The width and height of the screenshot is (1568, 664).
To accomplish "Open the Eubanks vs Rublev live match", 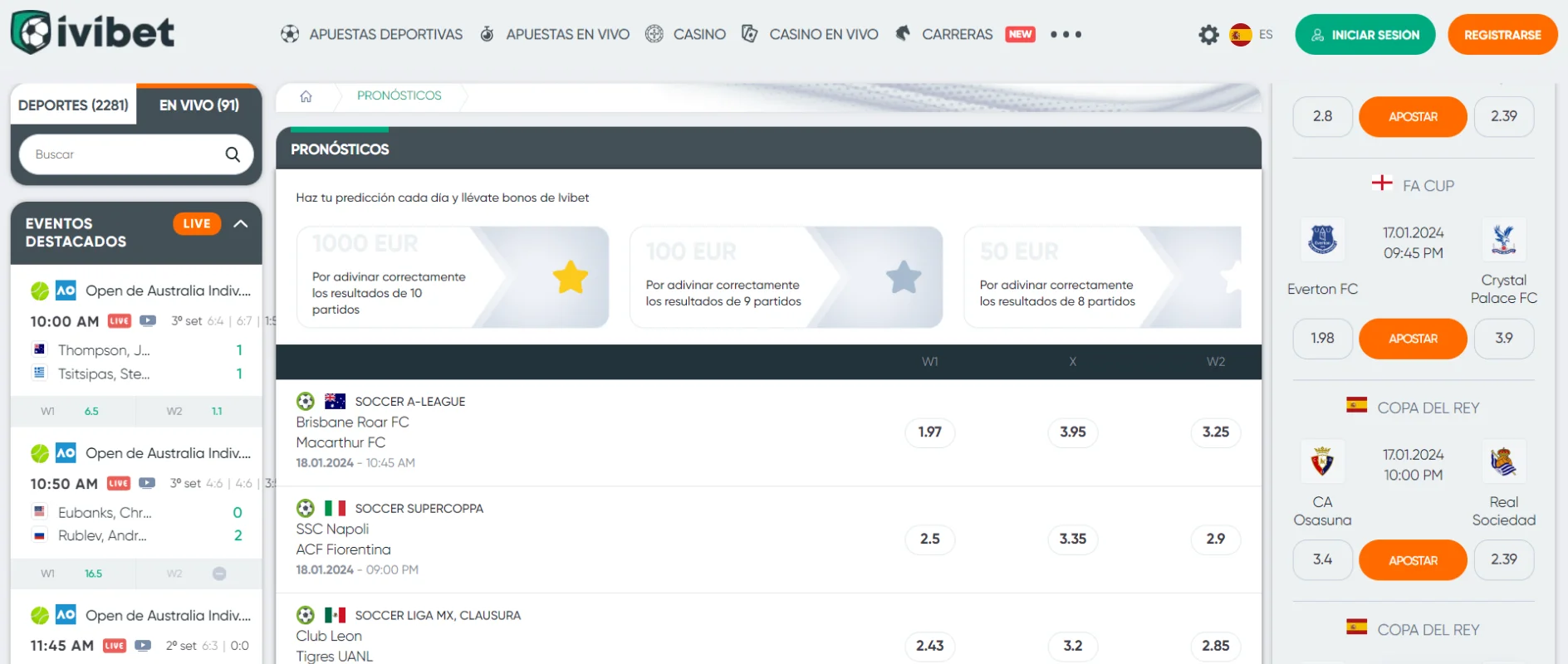I will click(136, 524).
